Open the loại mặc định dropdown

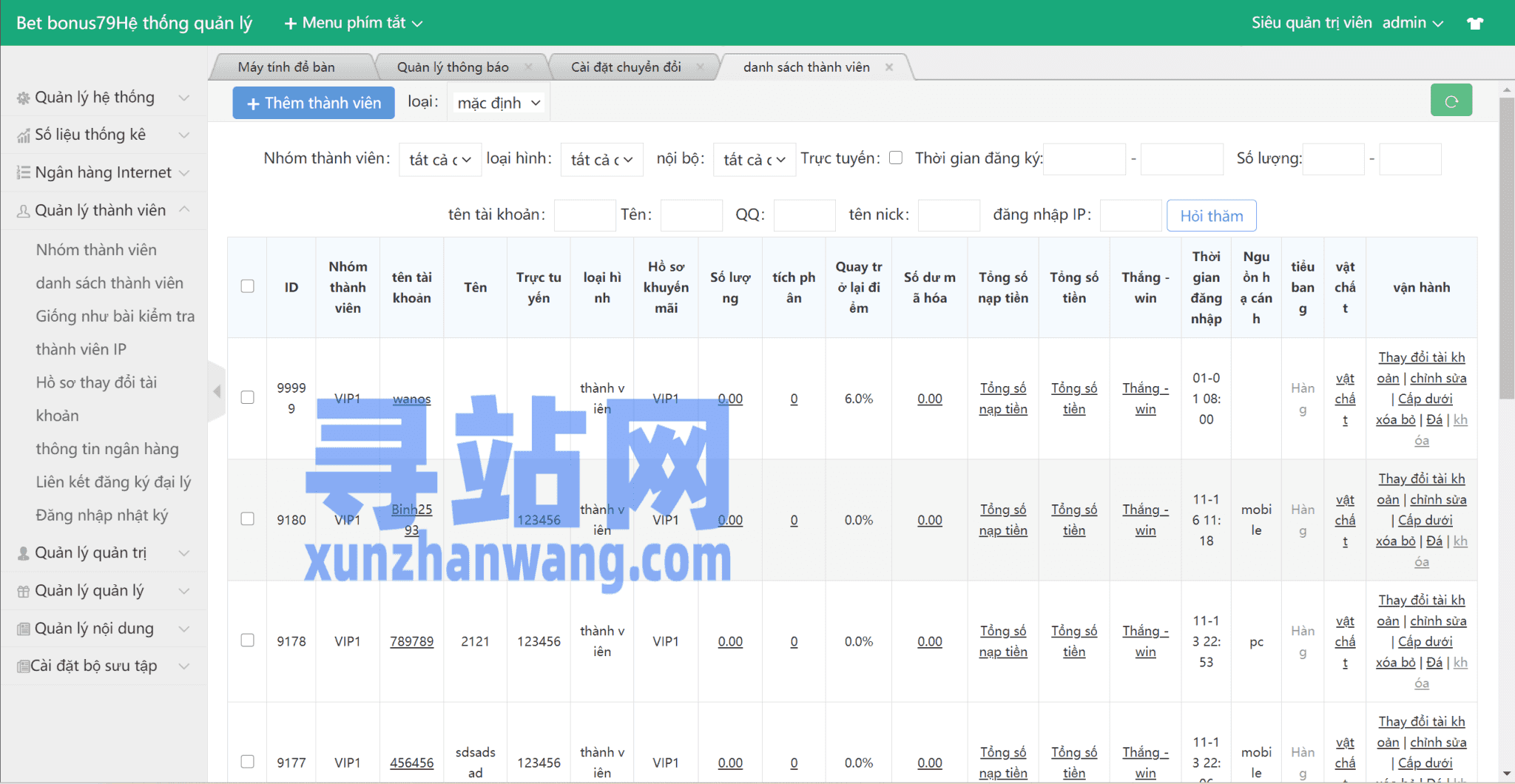(x=498, y=103)
